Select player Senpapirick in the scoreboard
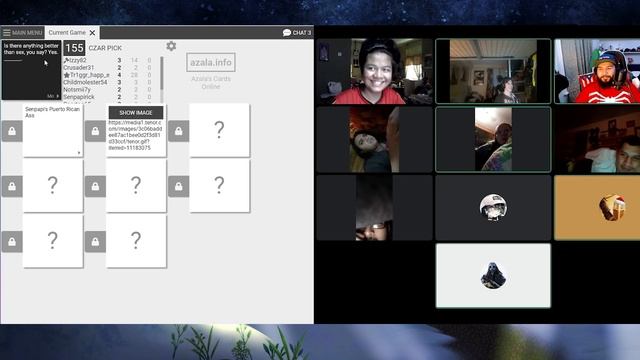The height and width of the screenshot is (360, 640). [x=79, y=97]
